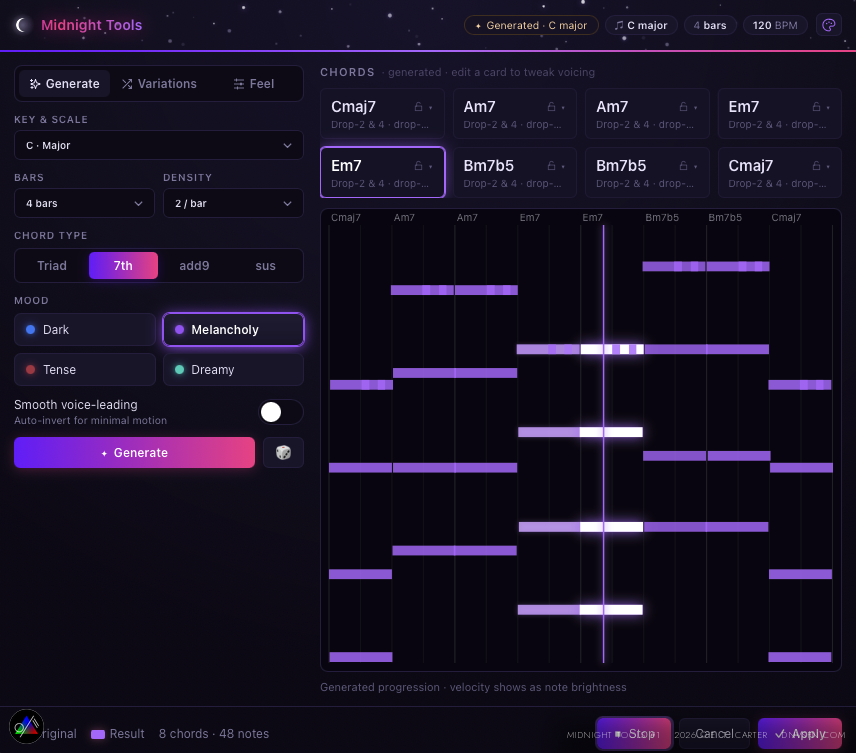
Task: Click lock icon on first Am7 card
Action: tap(551, 107)
